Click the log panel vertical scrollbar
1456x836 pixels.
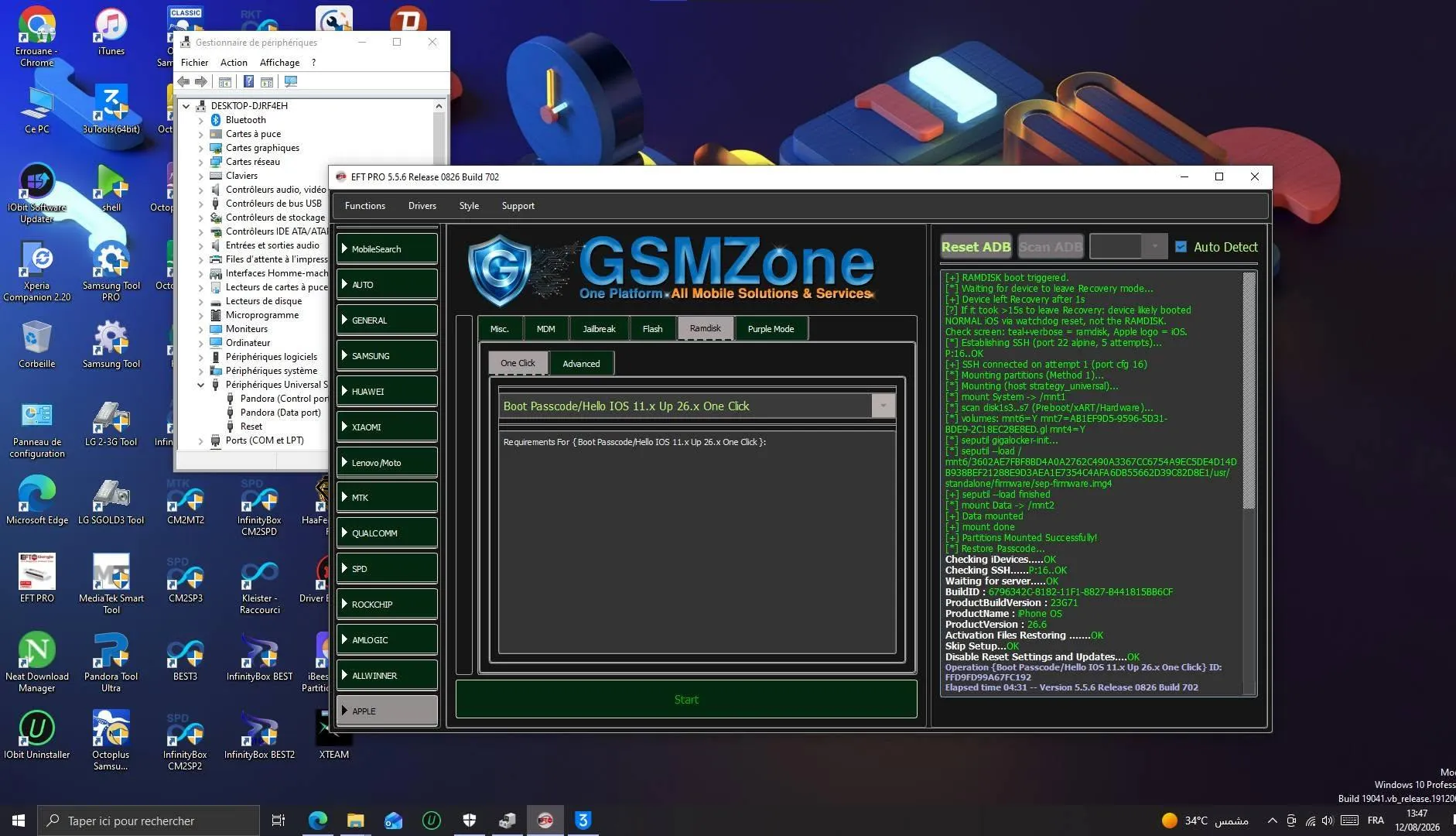coord(1249,391)
